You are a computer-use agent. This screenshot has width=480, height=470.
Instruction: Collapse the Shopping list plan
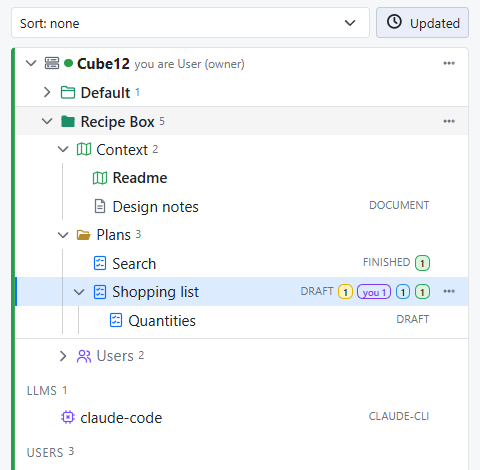(79, 292)
